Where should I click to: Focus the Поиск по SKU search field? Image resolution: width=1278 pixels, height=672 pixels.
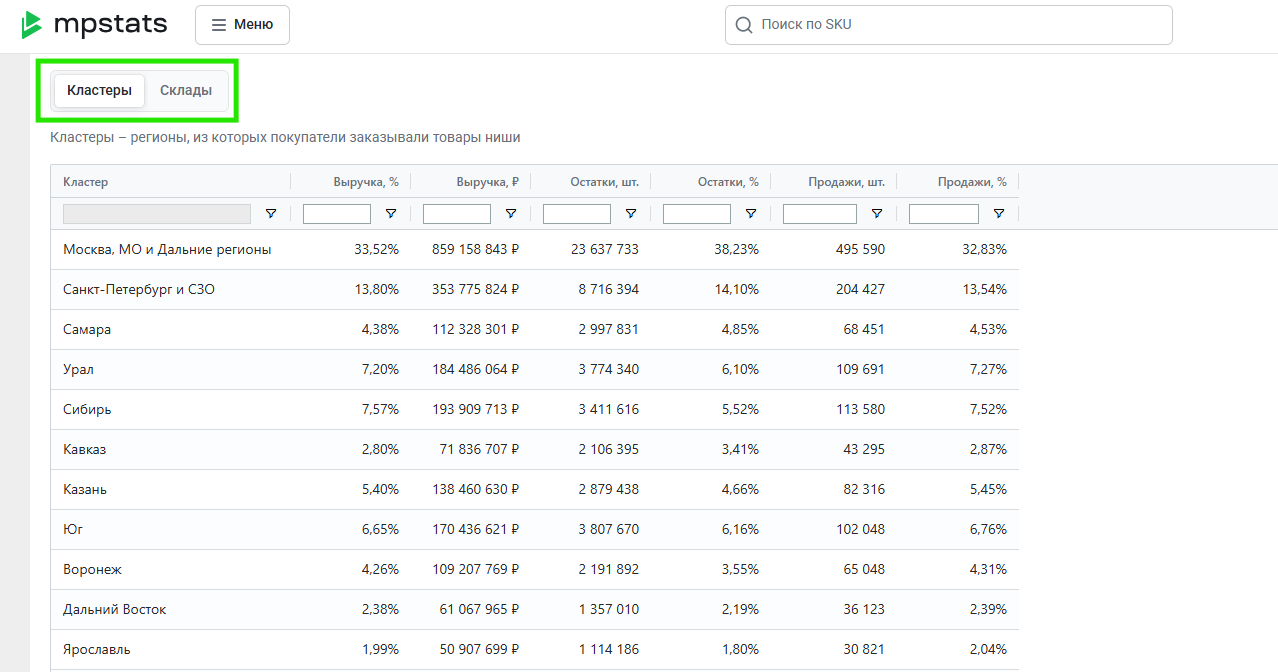(960, 25)
